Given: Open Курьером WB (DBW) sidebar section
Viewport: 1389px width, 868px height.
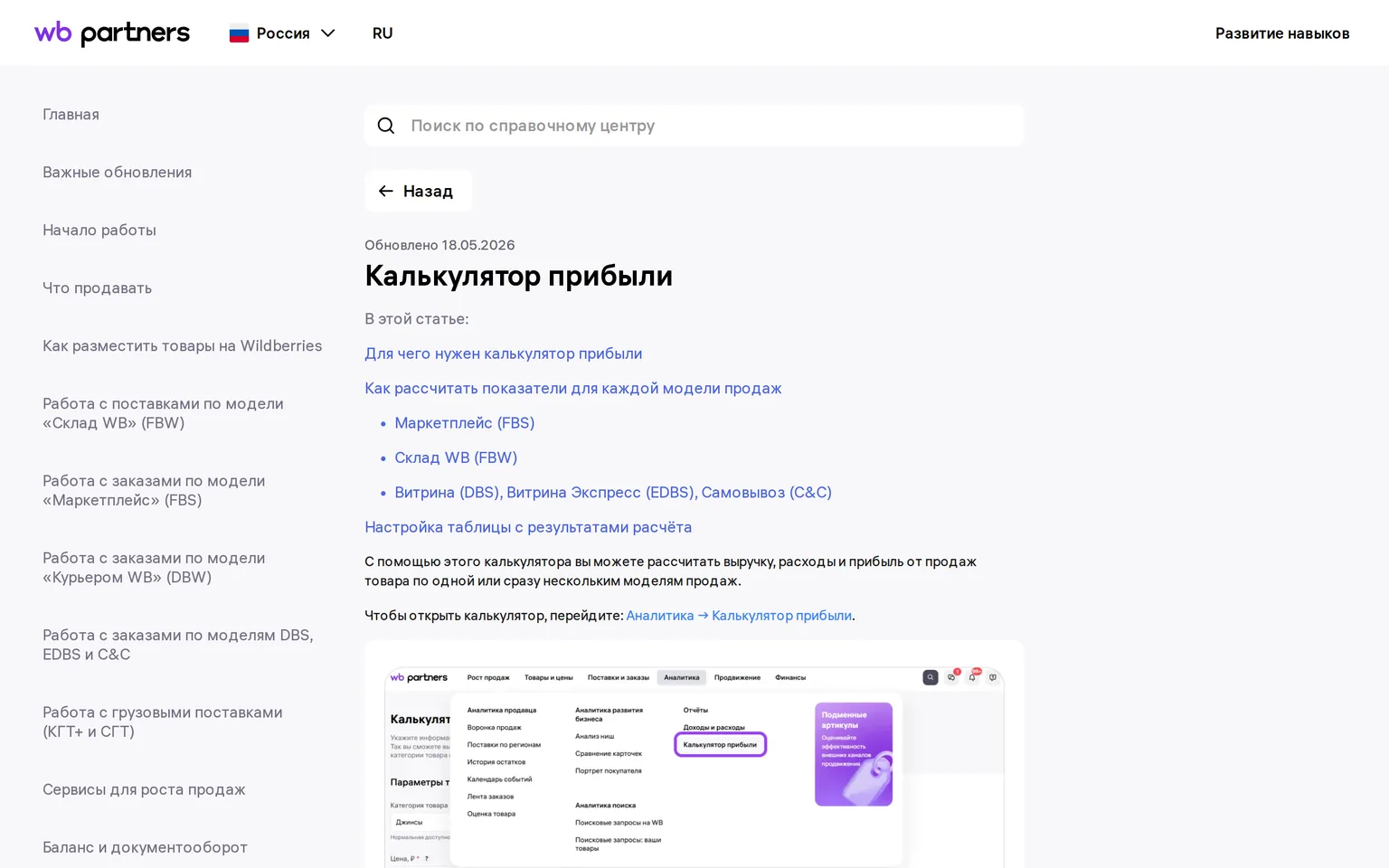Looking at the screenshot, I should (154, 567).
